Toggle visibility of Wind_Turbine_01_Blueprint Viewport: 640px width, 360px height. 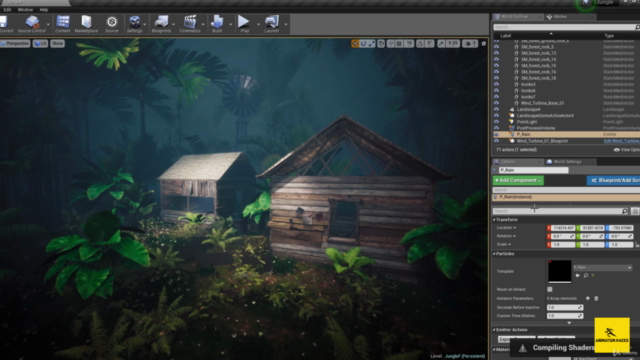pyautogui.click(x=496, y=141)
